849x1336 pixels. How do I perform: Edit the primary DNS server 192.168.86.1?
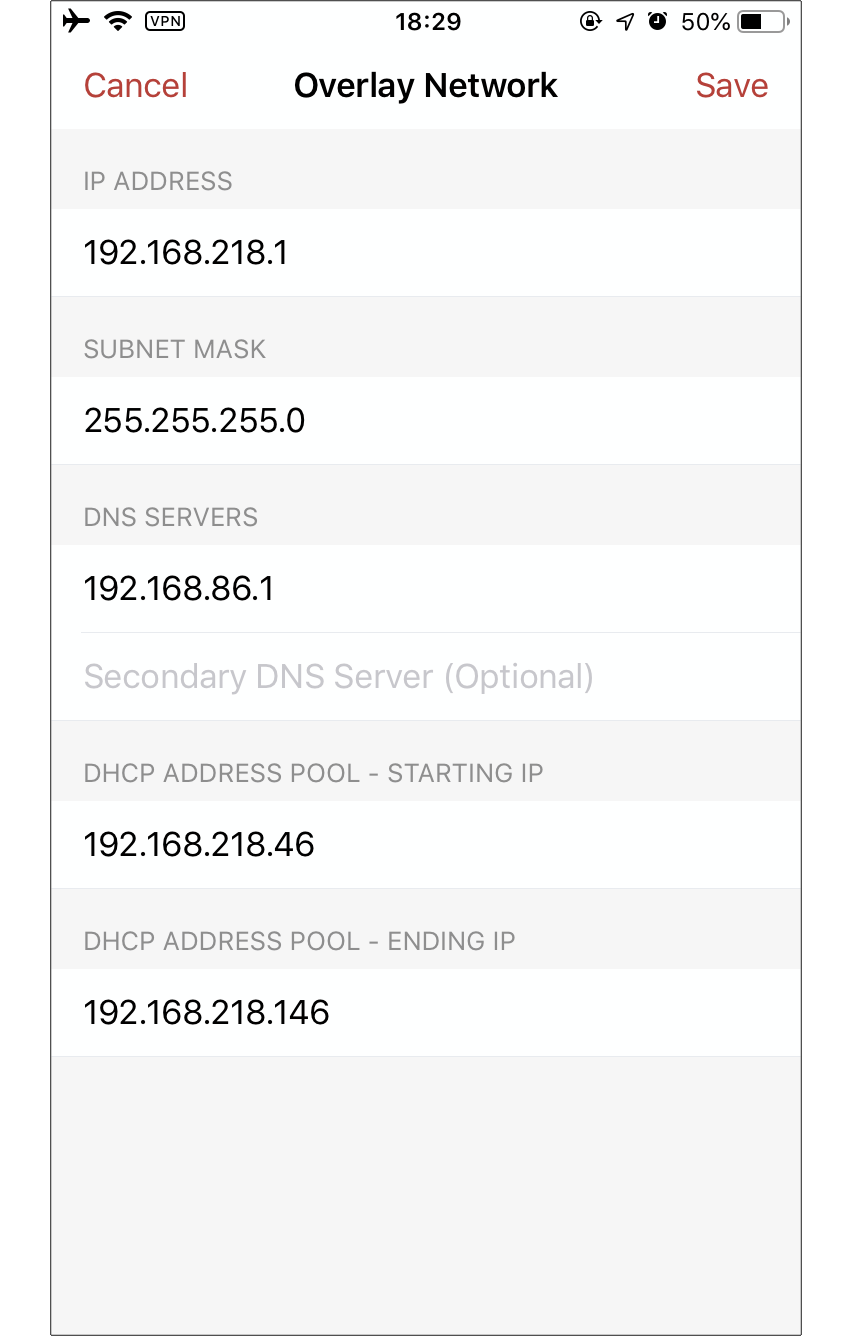pos(426,589)
